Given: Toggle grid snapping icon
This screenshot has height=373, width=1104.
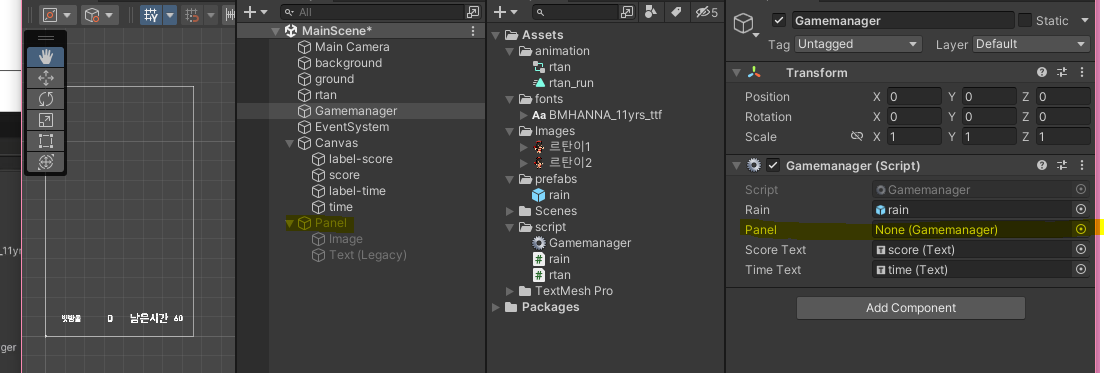Looking at the screenshot, I should pyautogui.click(x=192, y=14).
